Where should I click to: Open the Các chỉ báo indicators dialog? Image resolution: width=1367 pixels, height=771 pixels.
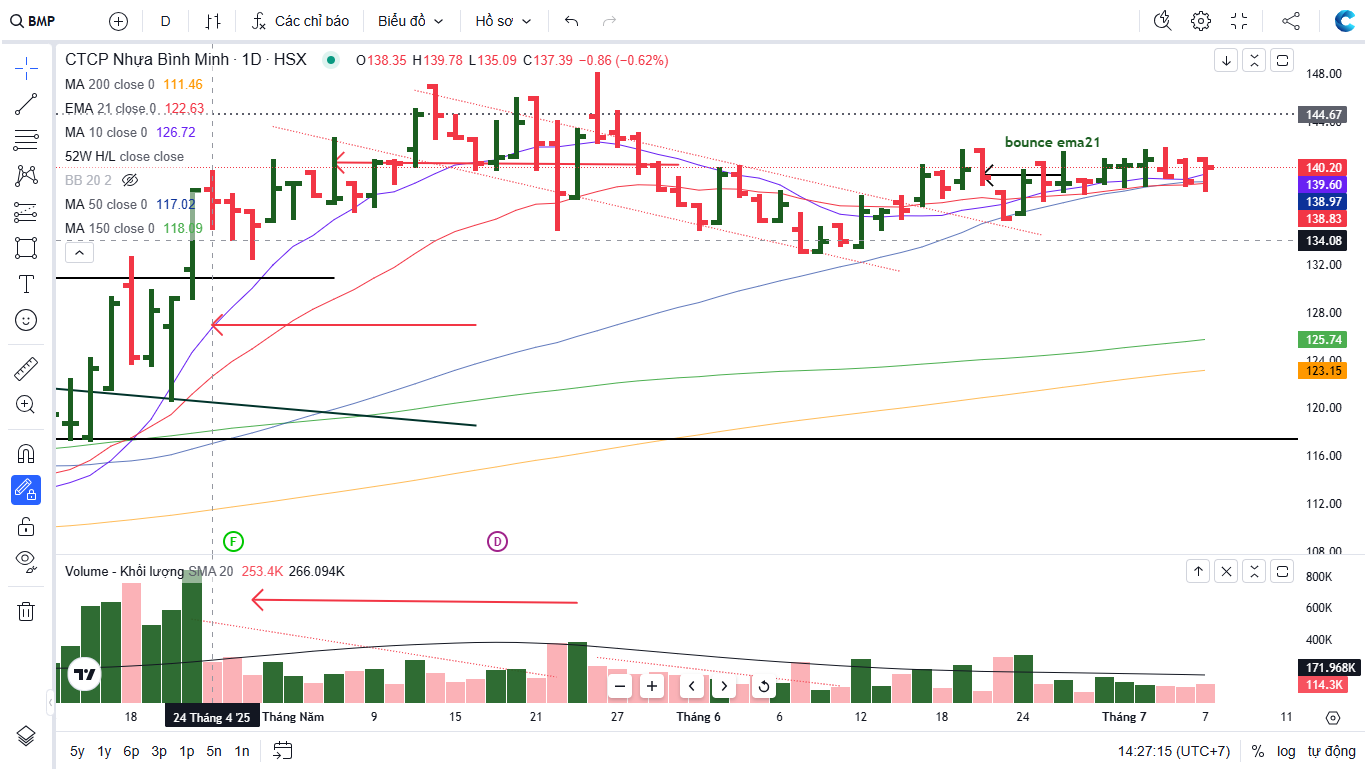pyautogui.click(x=299, y=21)
